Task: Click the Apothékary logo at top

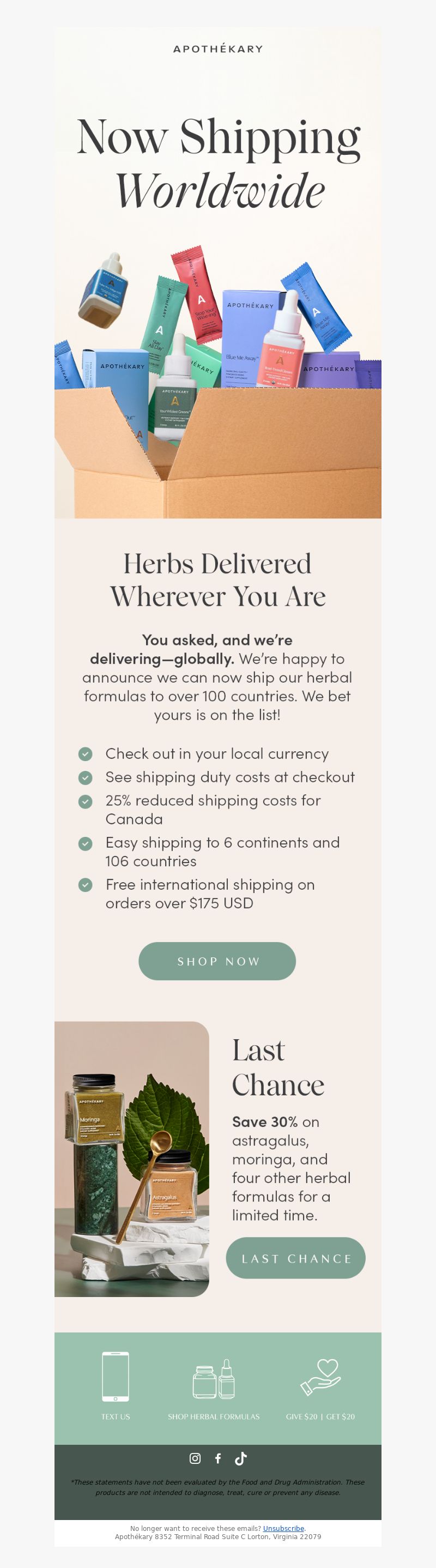Action: (x=217, y=49)
